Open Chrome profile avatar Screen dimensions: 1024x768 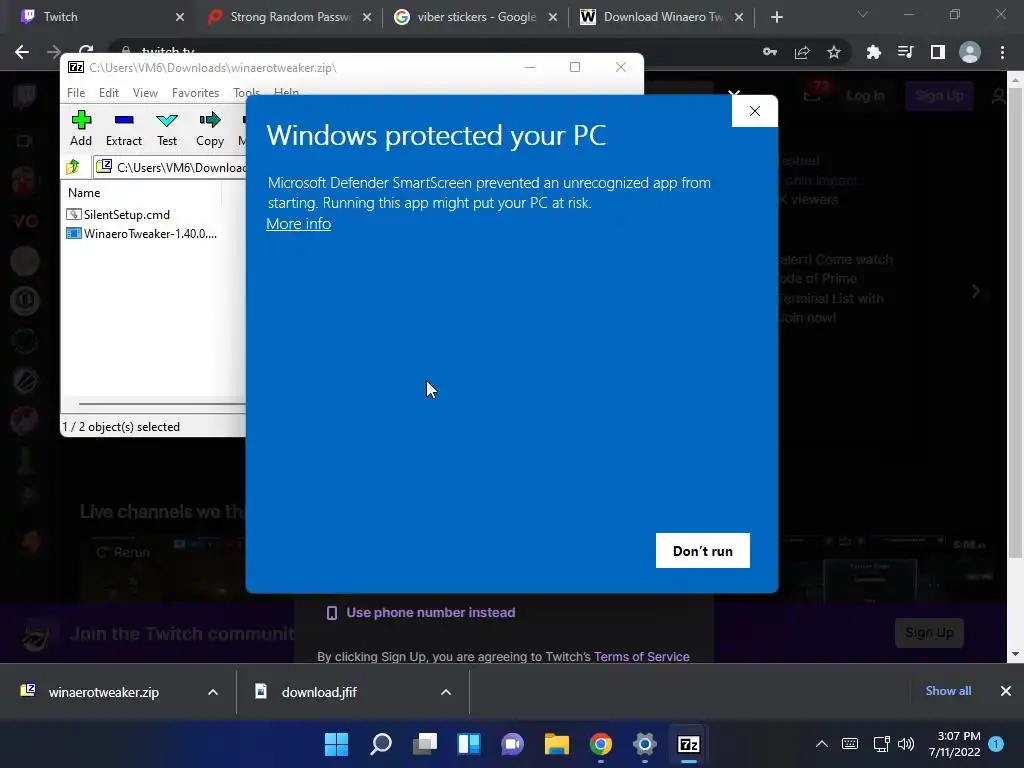(x=970, y=52)
